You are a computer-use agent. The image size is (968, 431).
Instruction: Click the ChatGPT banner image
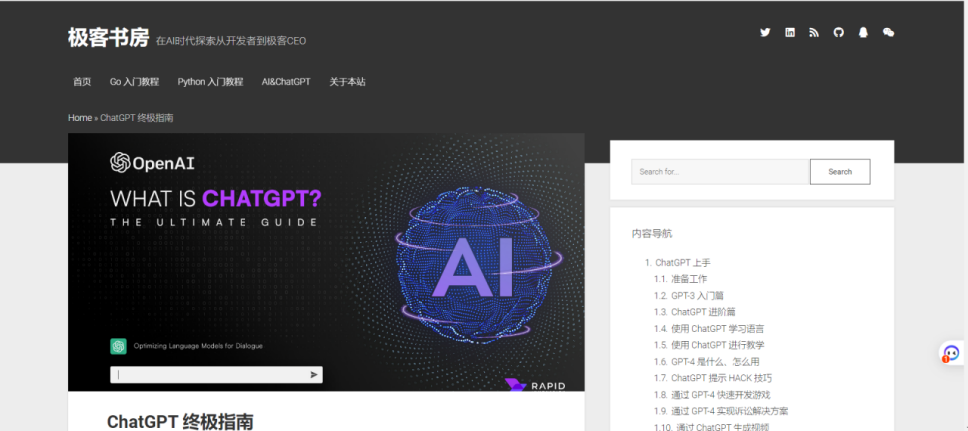tap(326, 262)
